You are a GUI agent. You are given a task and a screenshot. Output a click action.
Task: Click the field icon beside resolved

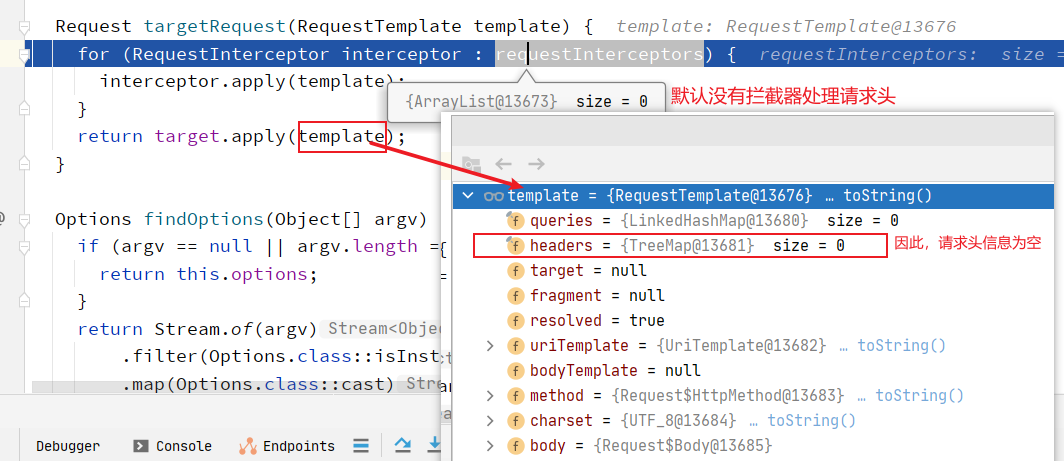[516, 320]
